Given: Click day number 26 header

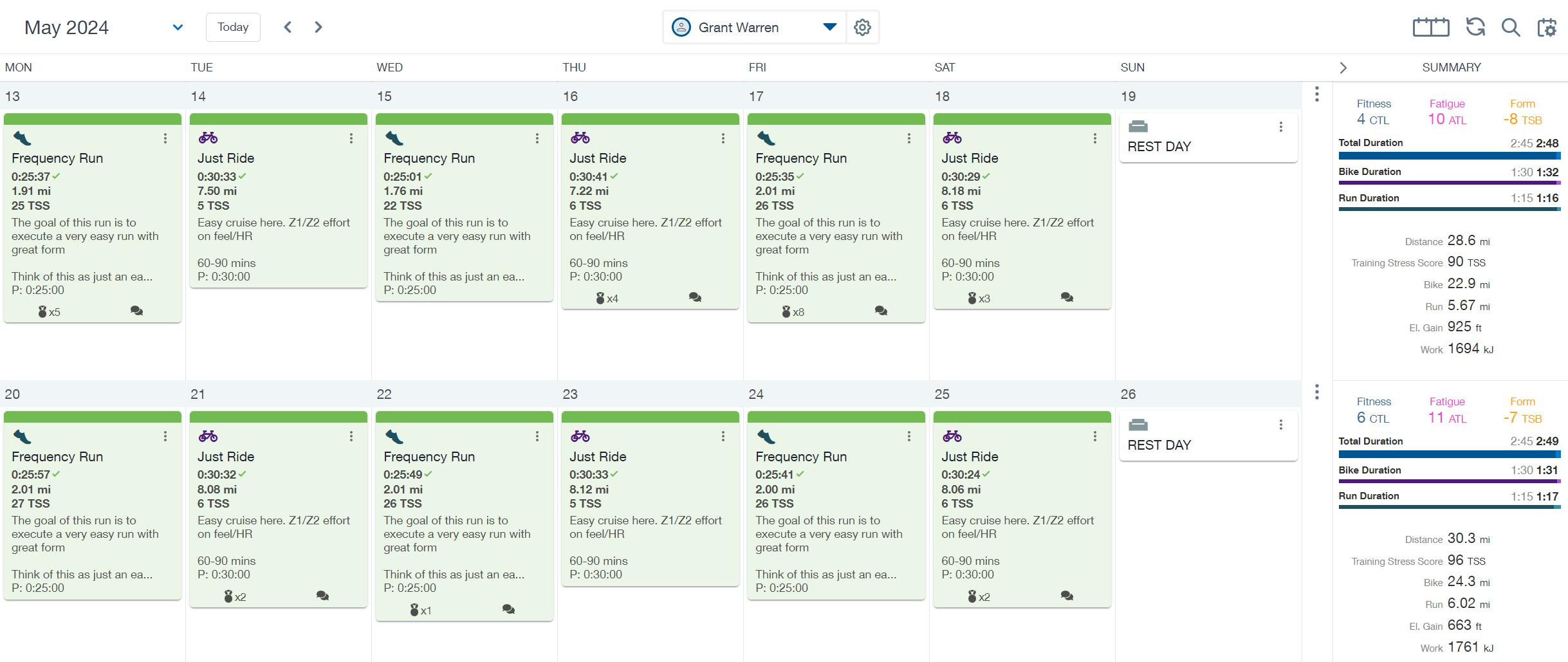Looking at the screenshot, I should 1128,394.
